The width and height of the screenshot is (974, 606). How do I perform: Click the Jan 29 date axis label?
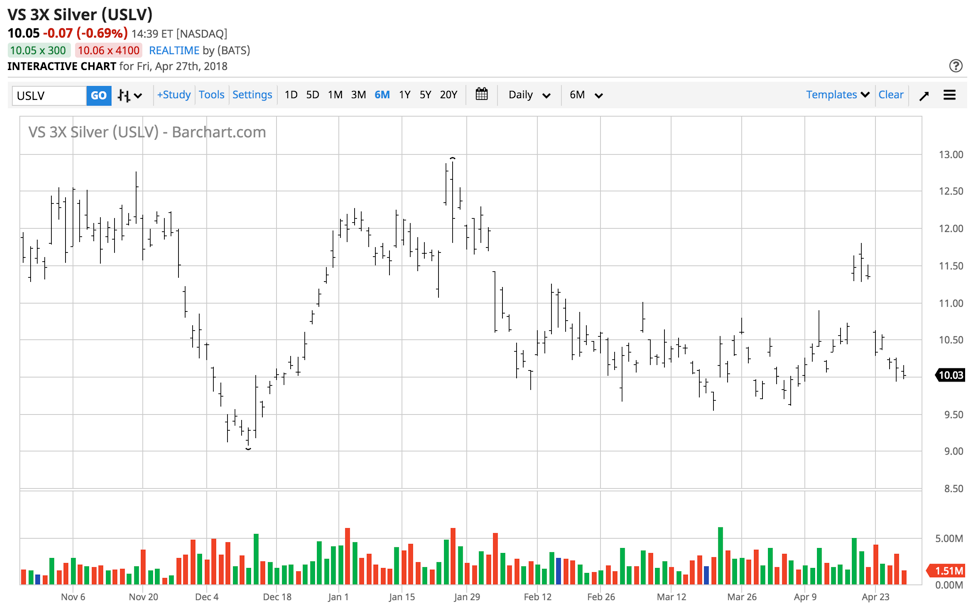coord(467,597)
